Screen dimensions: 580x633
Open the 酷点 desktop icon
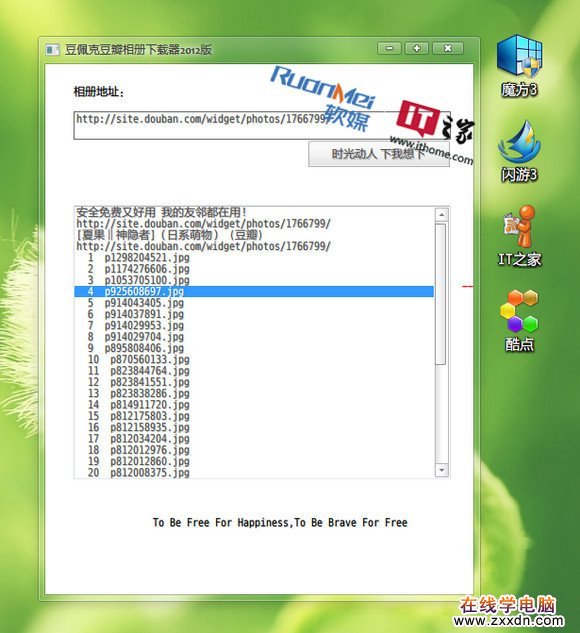(519, 321)
